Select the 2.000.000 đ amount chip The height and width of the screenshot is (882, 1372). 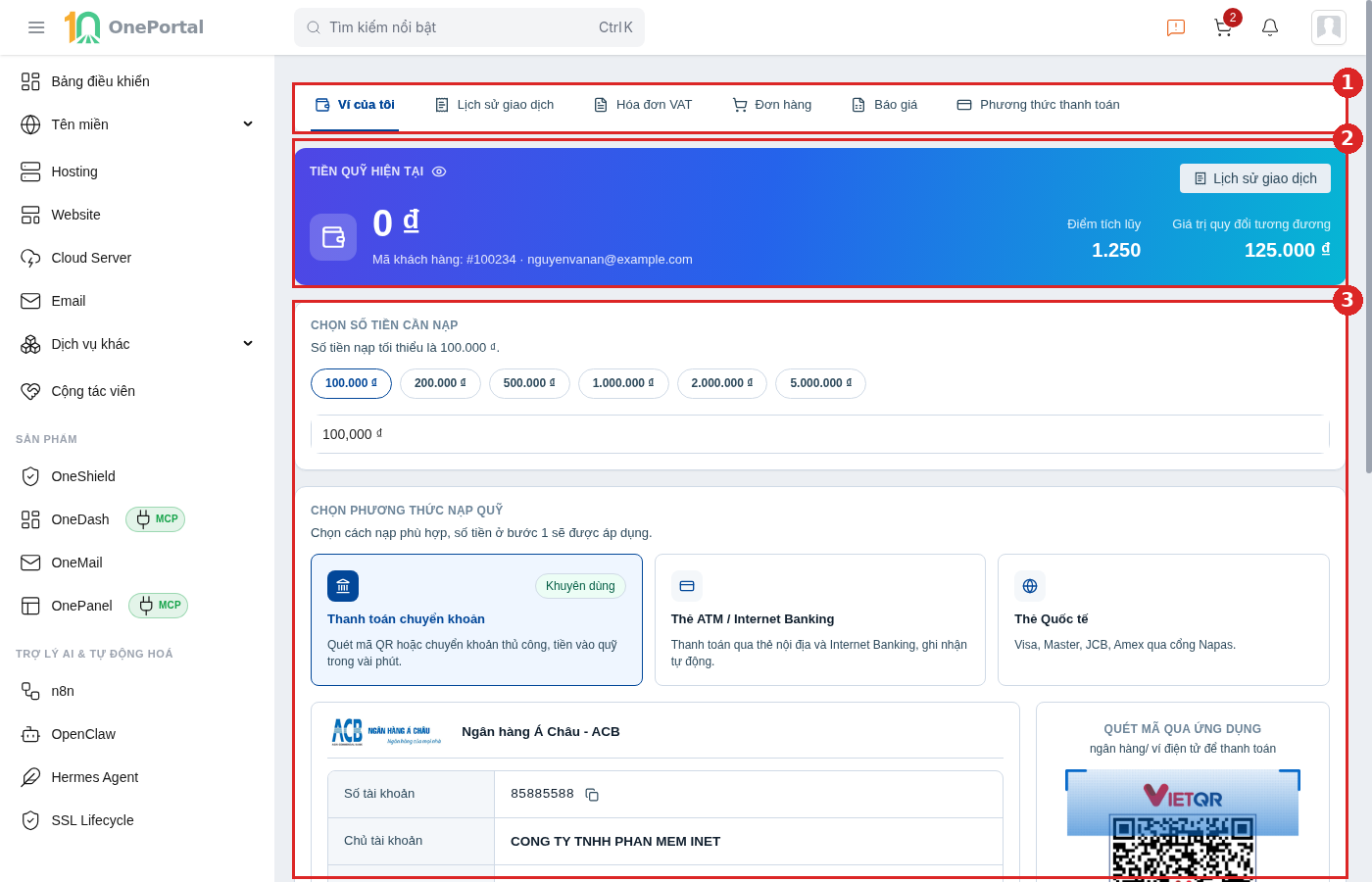(722, 383)
